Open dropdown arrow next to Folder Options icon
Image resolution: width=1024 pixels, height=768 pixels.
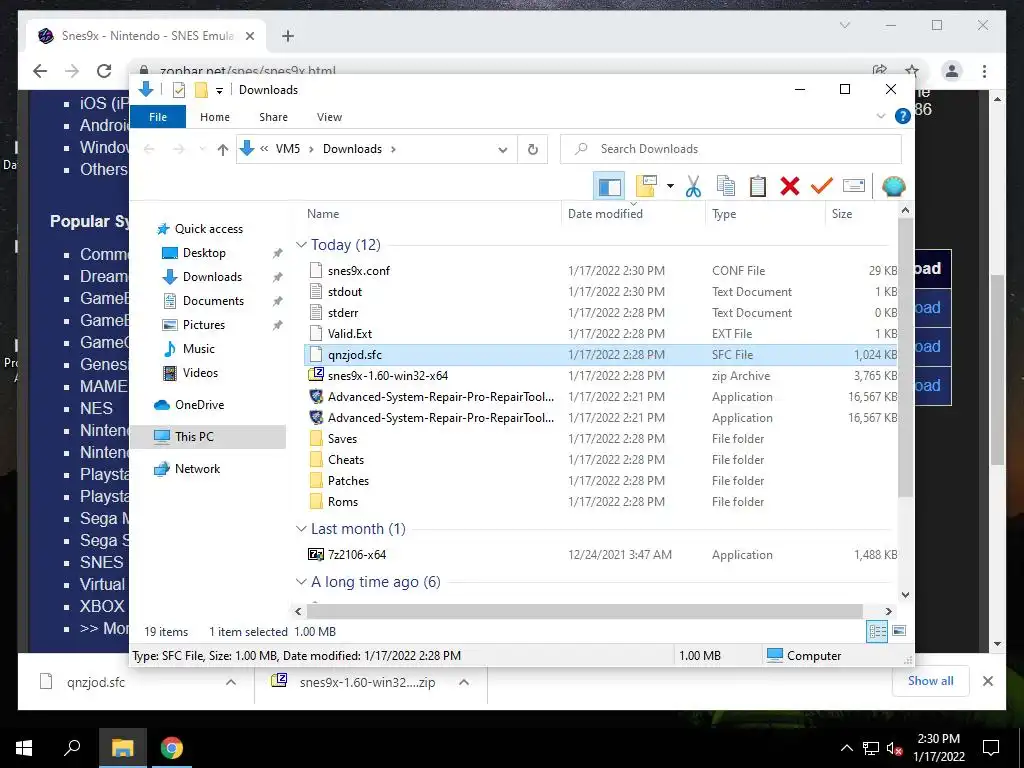tap(670, 187)
